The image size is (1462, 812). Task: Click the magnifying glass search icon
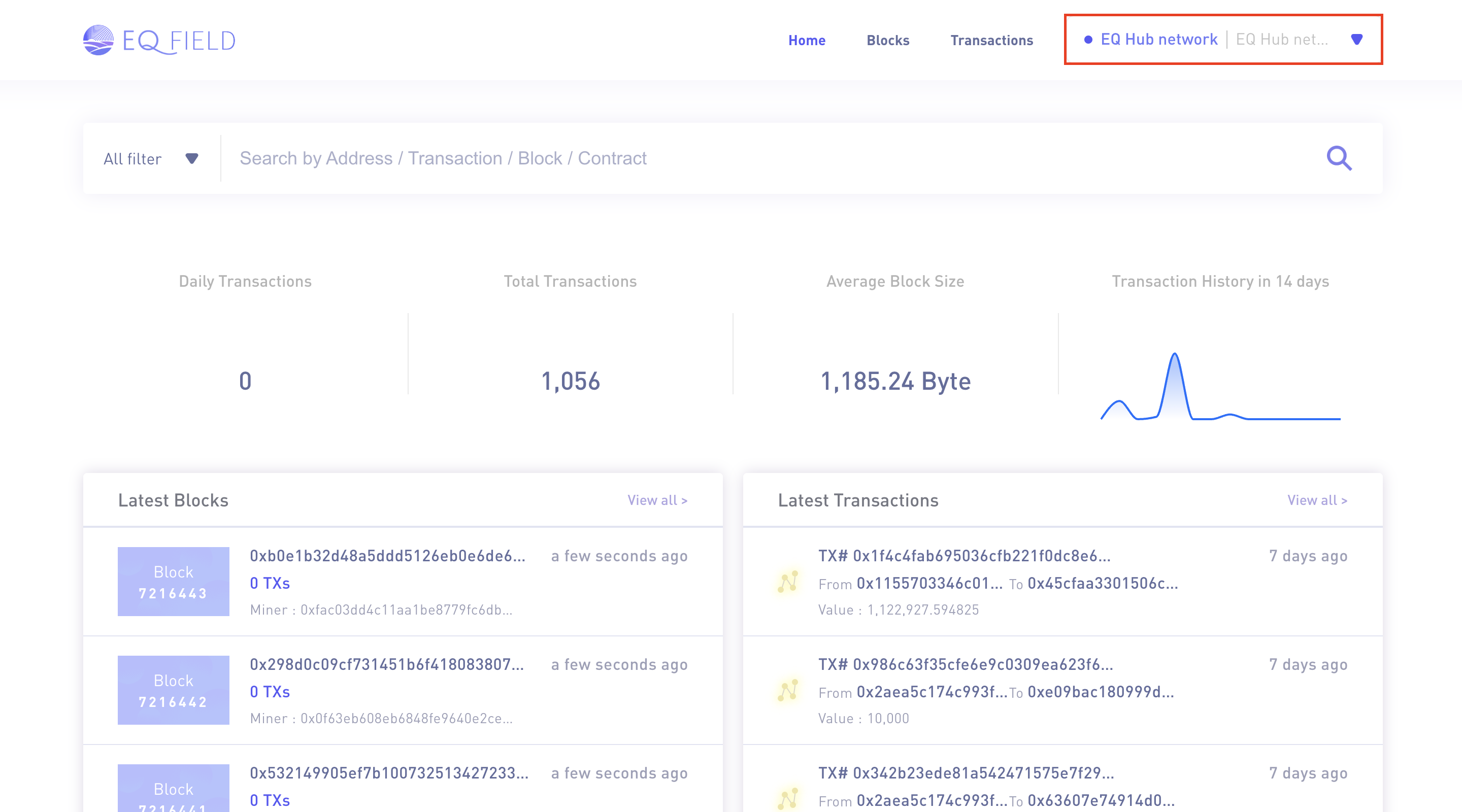pyautogui.click(x=1339, y=158)
